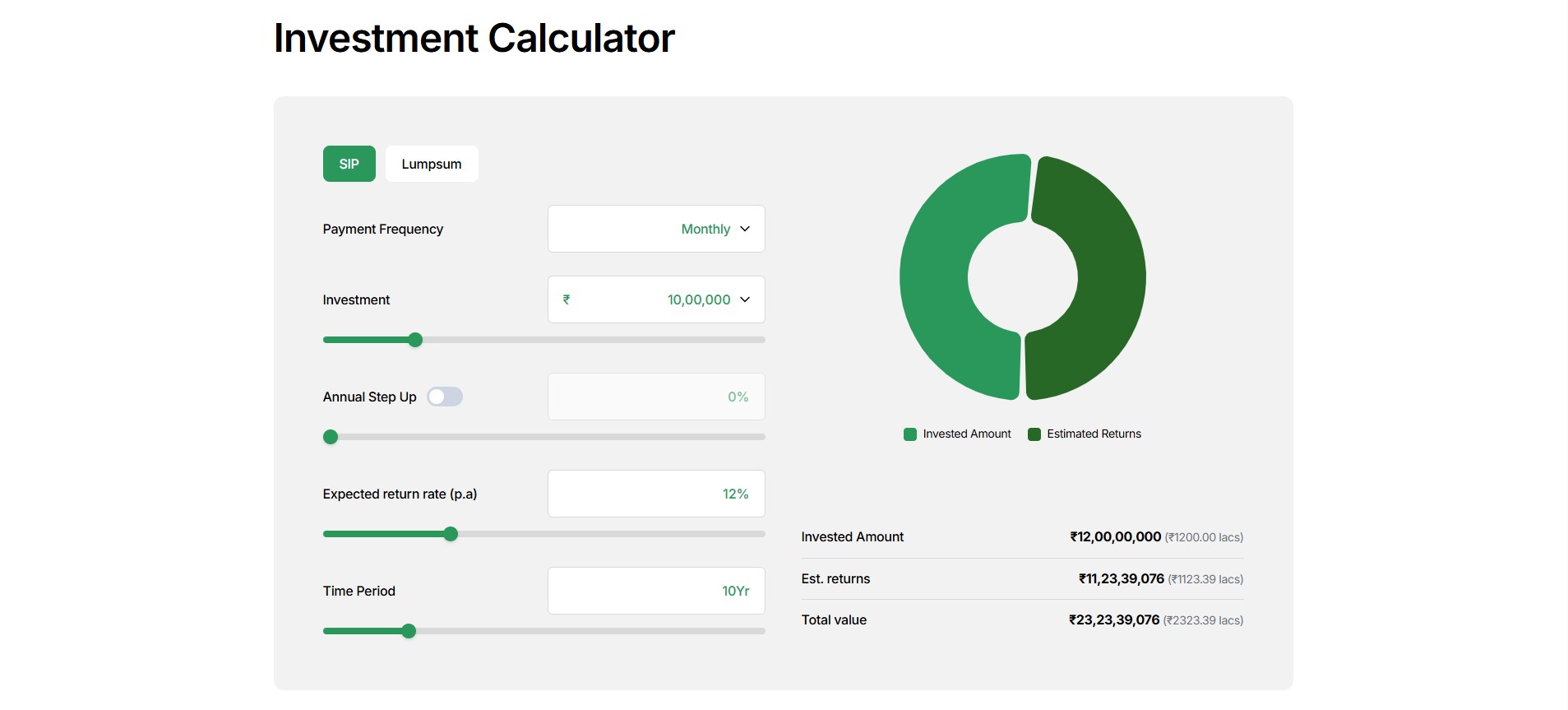Image resolution: width=1568 pixels, height=710 pixels.
Task: Click the Annual Step Up slider handle
Action: (331, 437)
